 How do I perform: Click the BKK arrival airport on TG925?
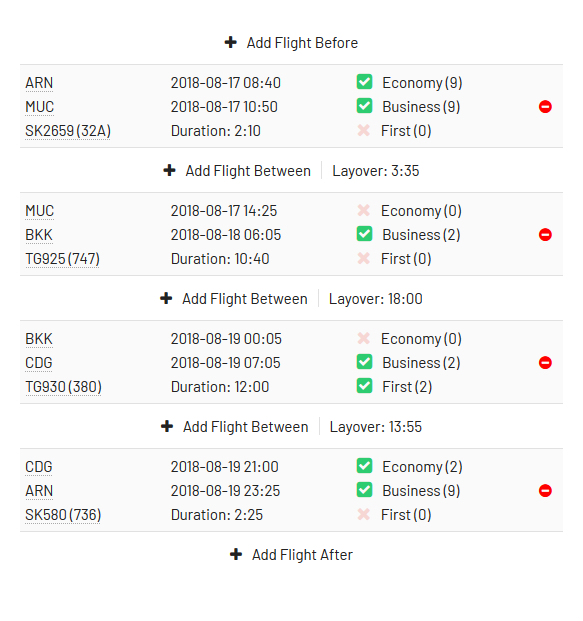pyautogui.click(x=39, y=235)
